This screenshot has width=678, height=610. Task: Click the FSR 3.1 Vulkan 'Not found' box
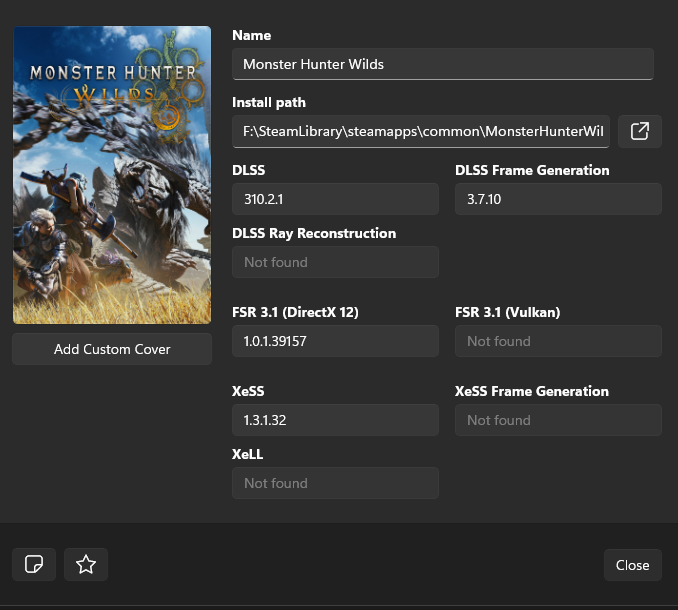(558, 341)
